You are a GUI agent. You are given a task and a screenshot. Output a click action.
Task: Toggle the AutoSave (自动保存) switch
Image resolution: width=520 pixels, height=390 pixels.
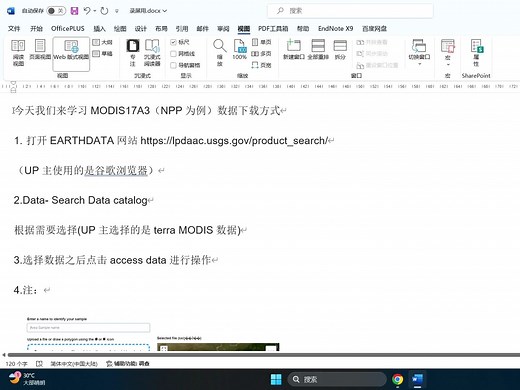pos(56,11)
